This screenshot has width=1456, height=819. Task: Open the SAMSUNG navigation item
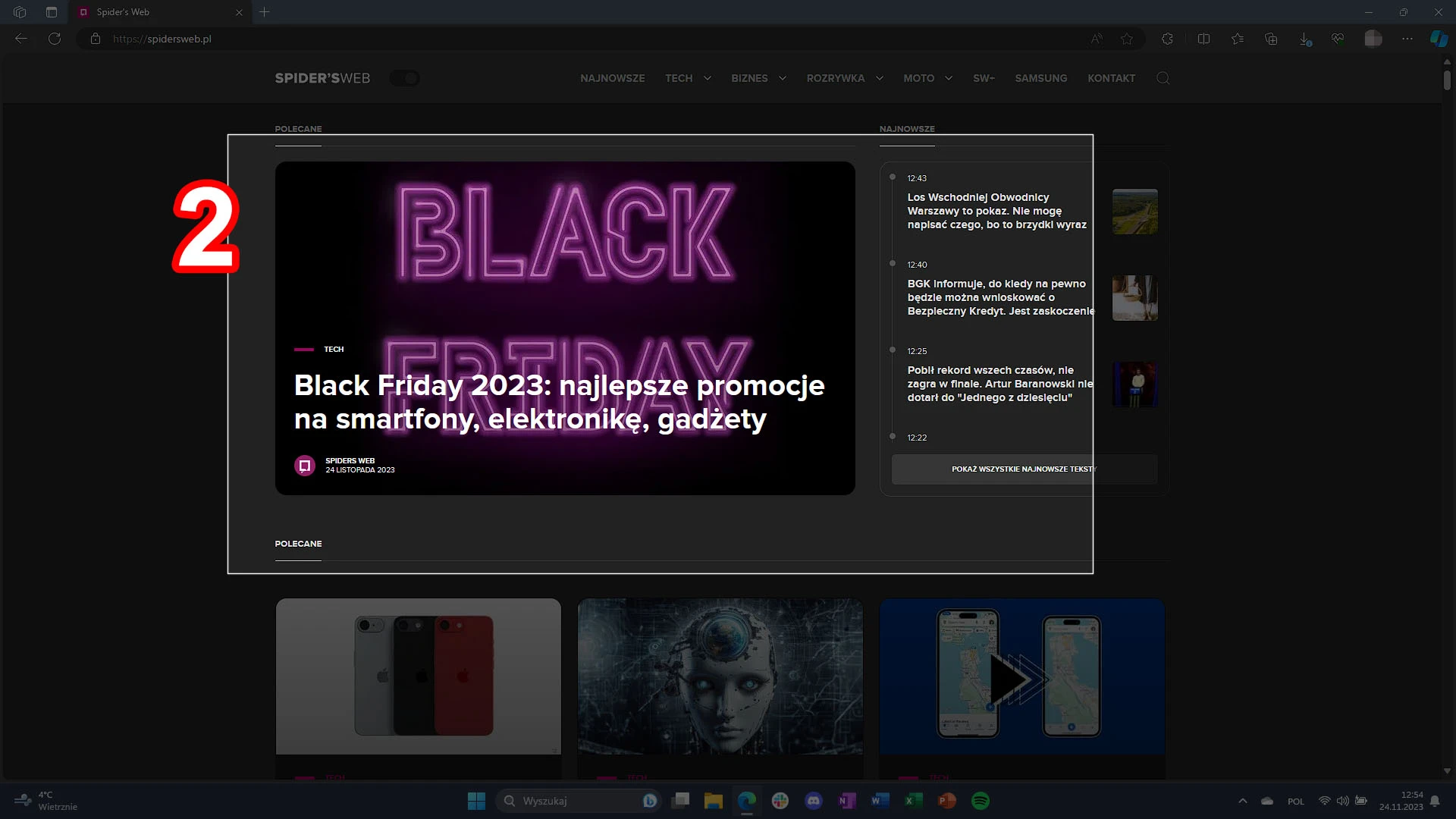tap(1041, 78)
